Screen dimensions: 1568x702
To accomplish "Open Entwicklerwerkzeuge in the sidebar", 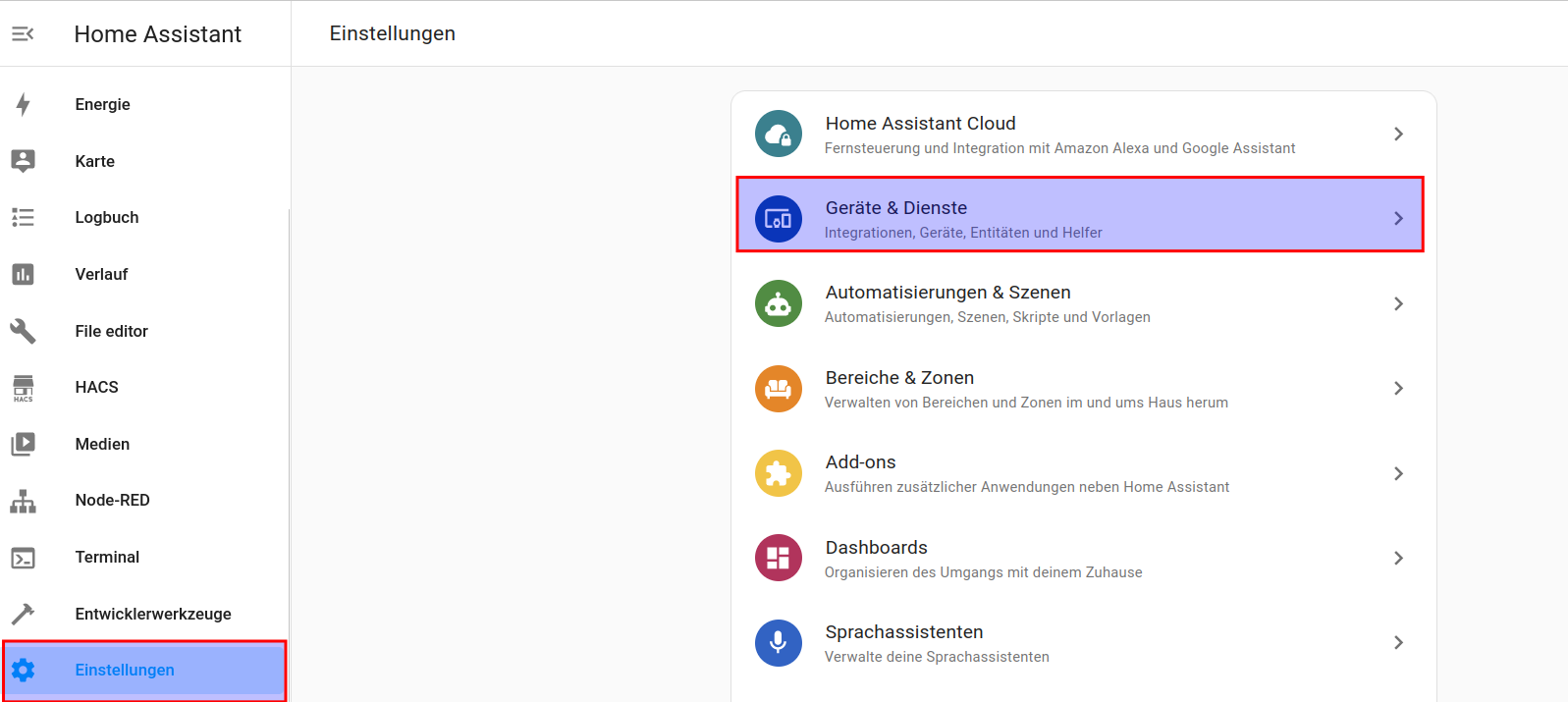I will 153,615.
